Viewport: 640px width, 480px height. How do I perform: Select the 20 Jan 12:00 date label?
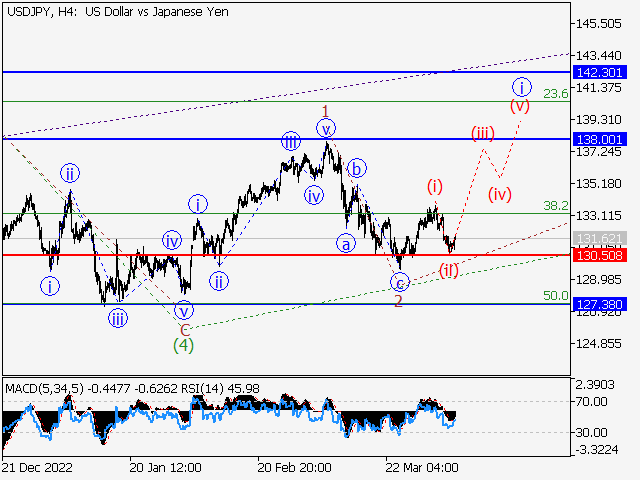tap(165, 468)
